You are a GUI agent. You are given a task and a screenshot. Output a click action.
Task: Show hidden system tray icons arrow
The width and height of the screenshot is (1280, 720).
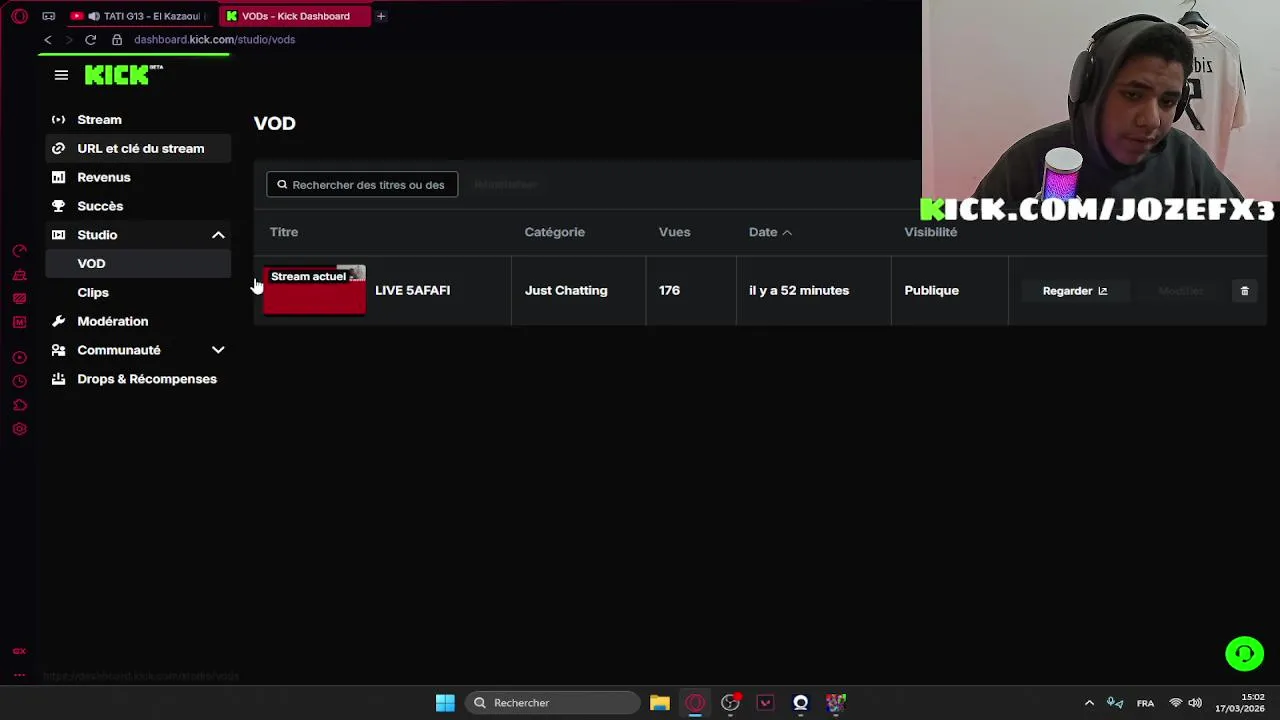point(1089,703)
